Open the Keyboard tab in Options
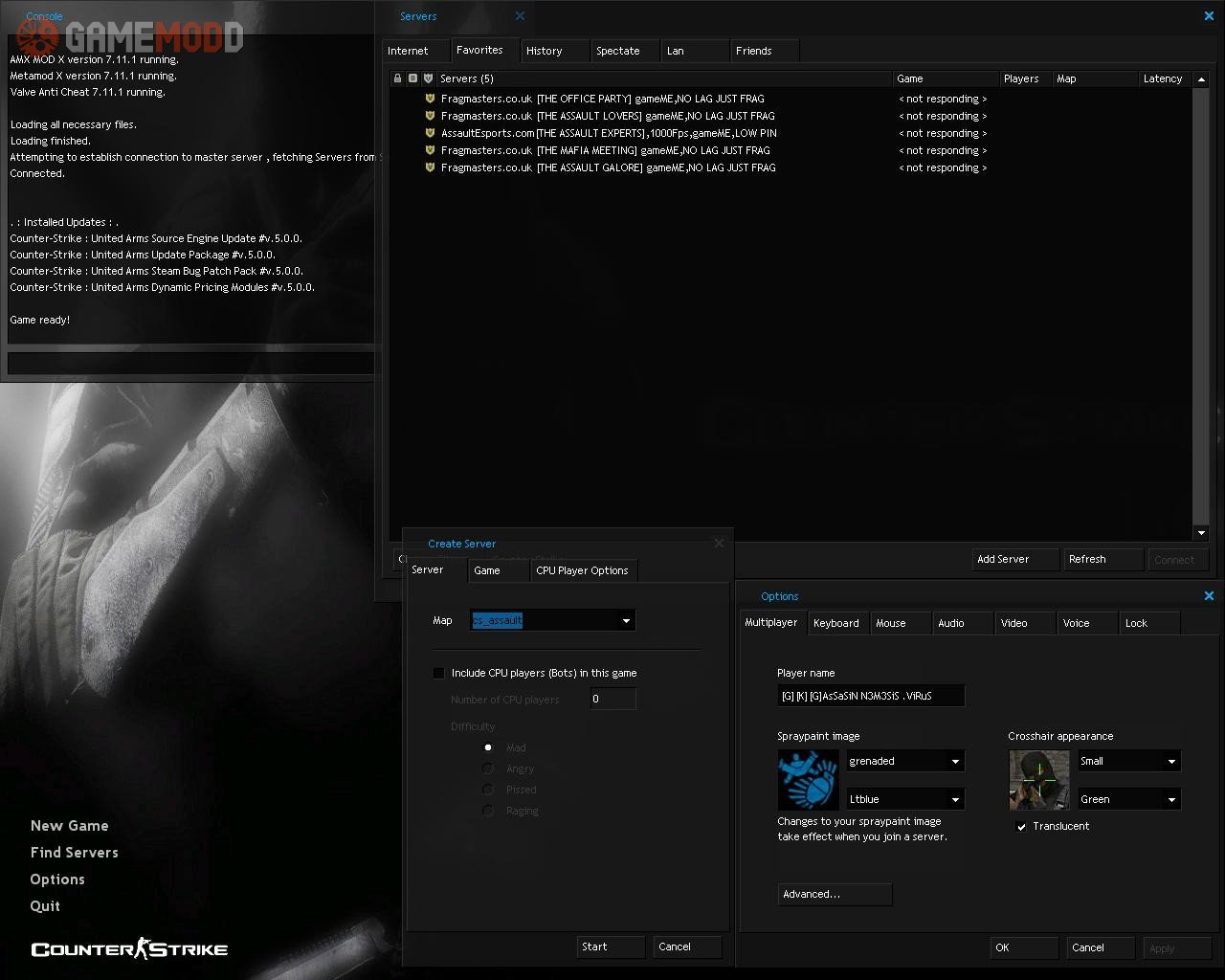 [835, 623]
